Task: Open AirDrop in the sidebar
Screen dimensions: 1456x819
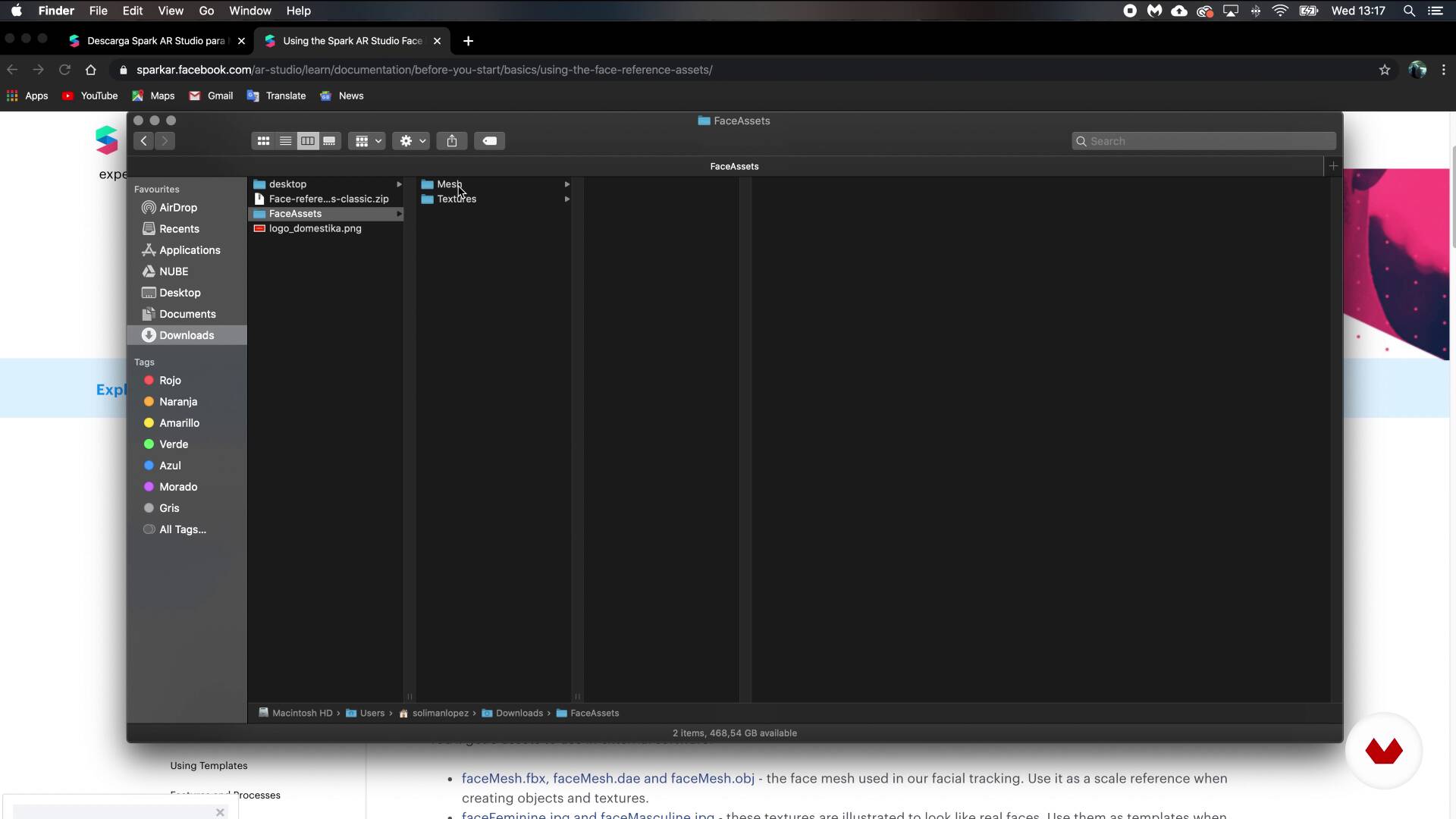Action: 177,208
